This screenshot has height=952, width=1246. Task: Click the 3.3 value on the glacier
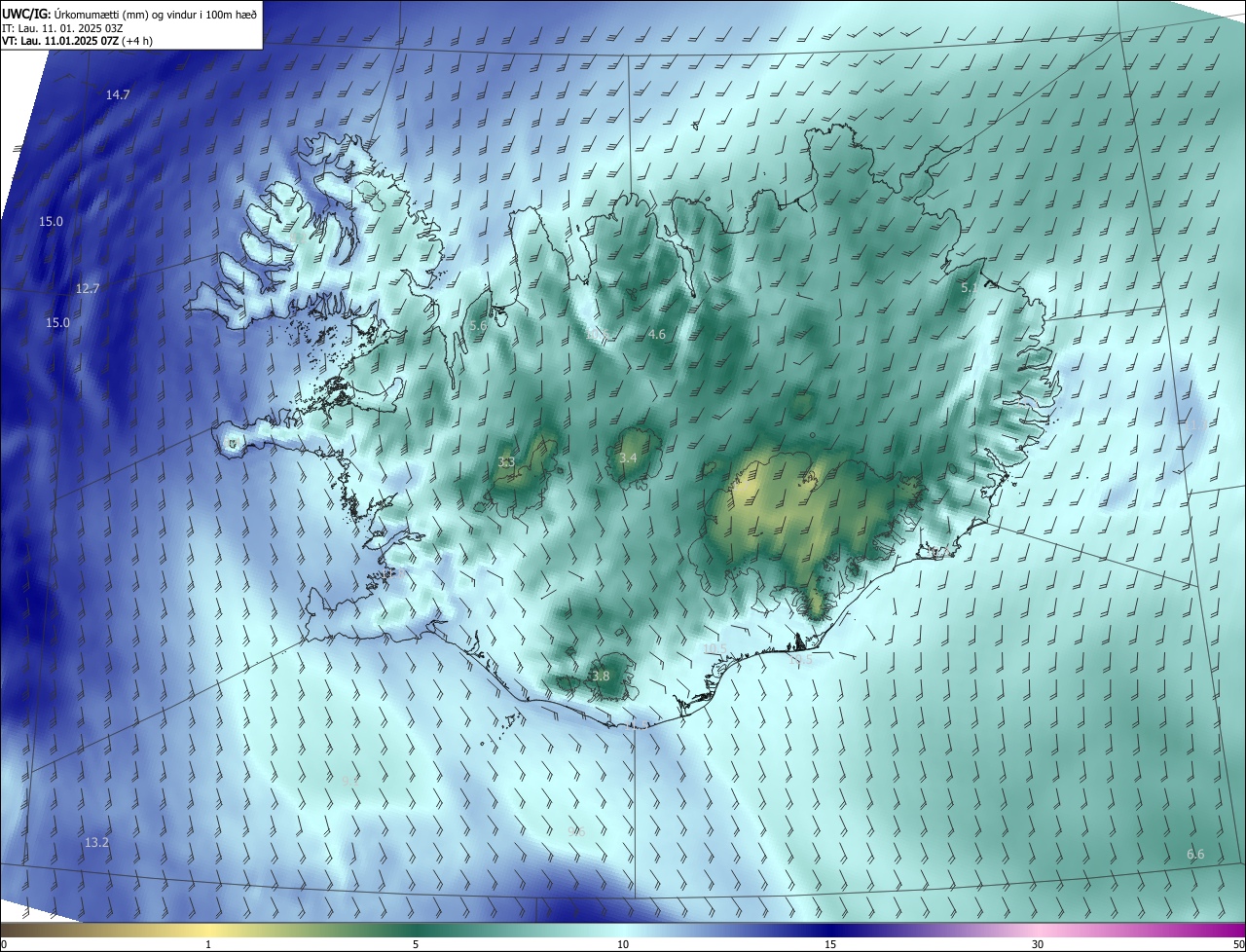pos(506,462)
